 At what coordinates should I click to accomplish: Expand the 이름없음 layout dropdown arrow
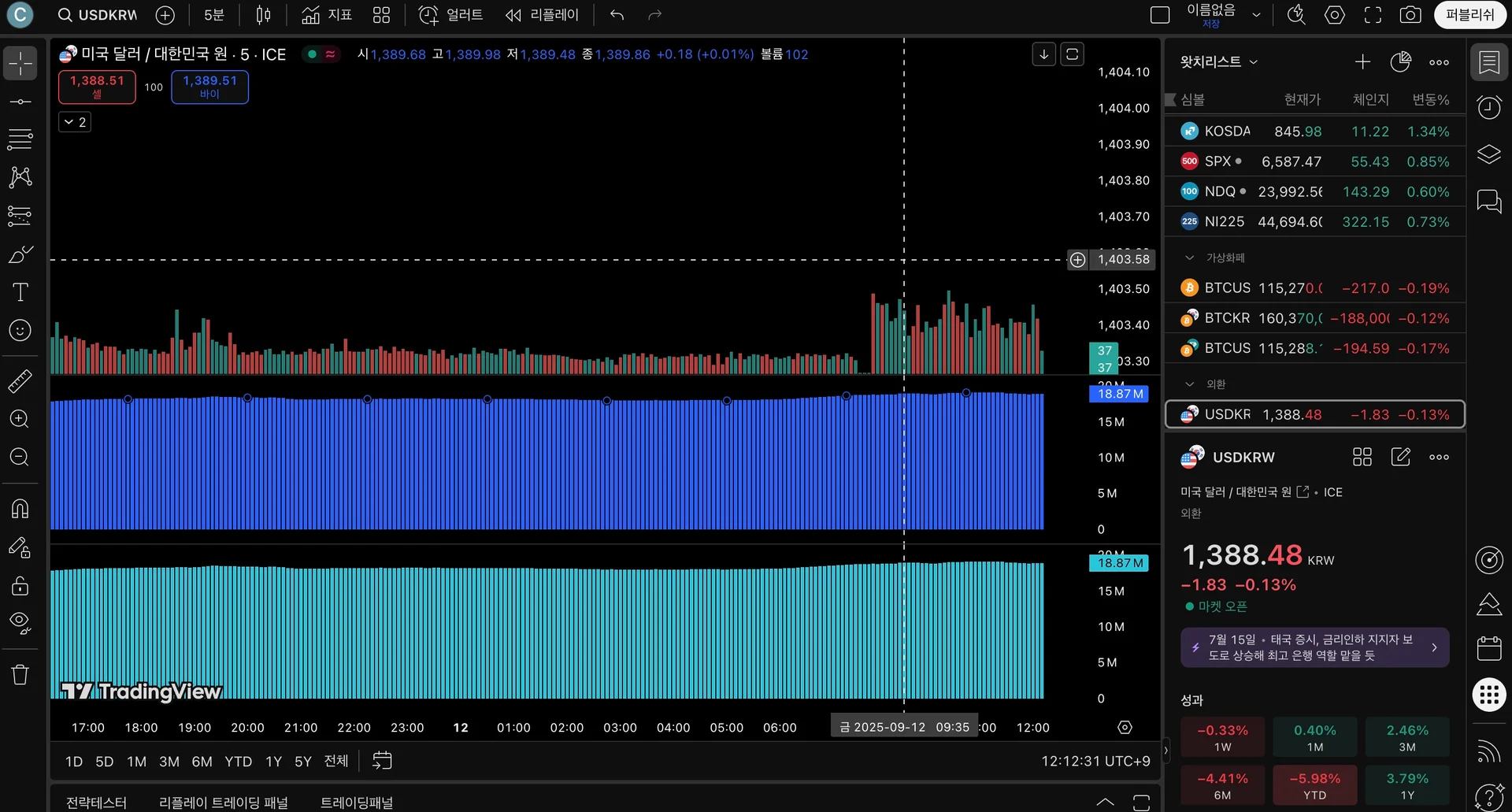[1256, 15]
